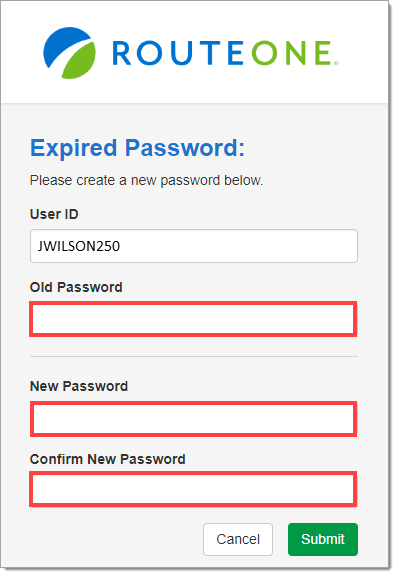This screenshot has height=575, width=396.
Task: Click the Confirm New Password label
Action: 107,459
